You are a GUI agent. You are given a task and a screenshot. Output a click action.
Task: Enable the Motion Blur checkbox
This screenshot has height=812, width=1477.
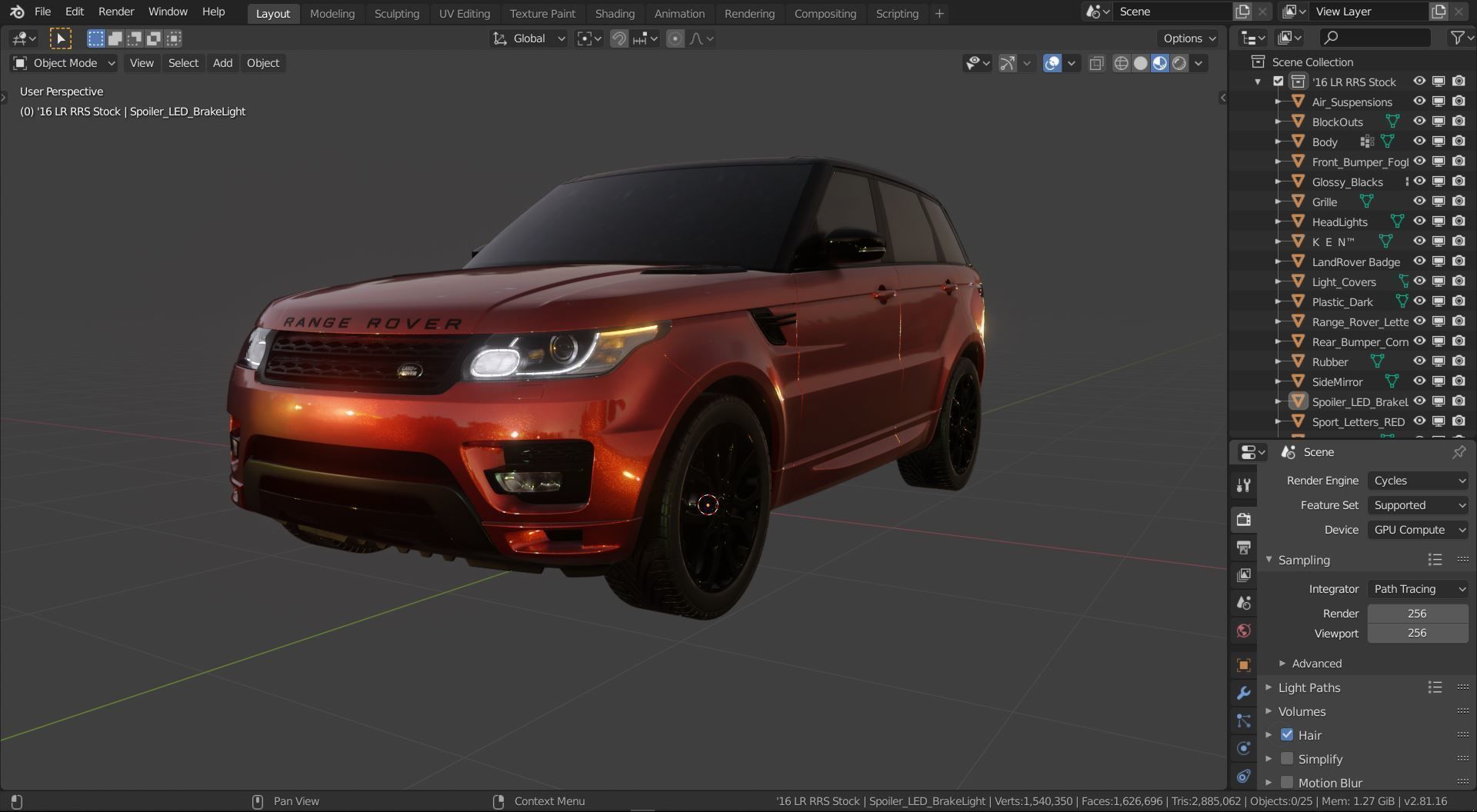pos(1287,783)
